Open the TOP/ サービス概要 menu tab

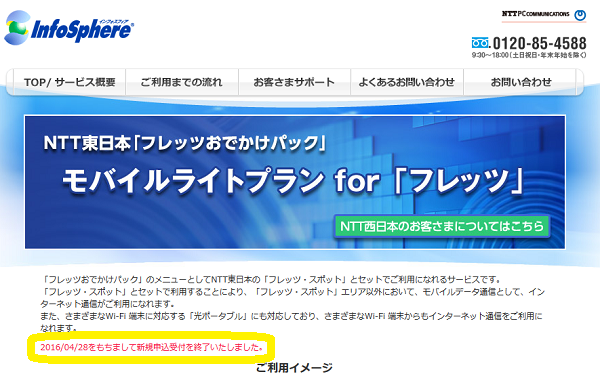pyautogui.click(x=70, y=82)
